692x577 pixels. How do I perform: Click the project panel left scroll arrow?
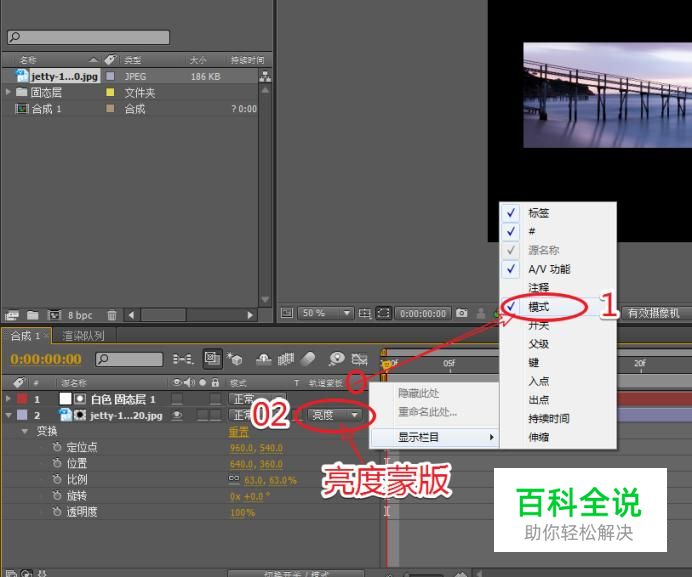click(x=131, y=315)
